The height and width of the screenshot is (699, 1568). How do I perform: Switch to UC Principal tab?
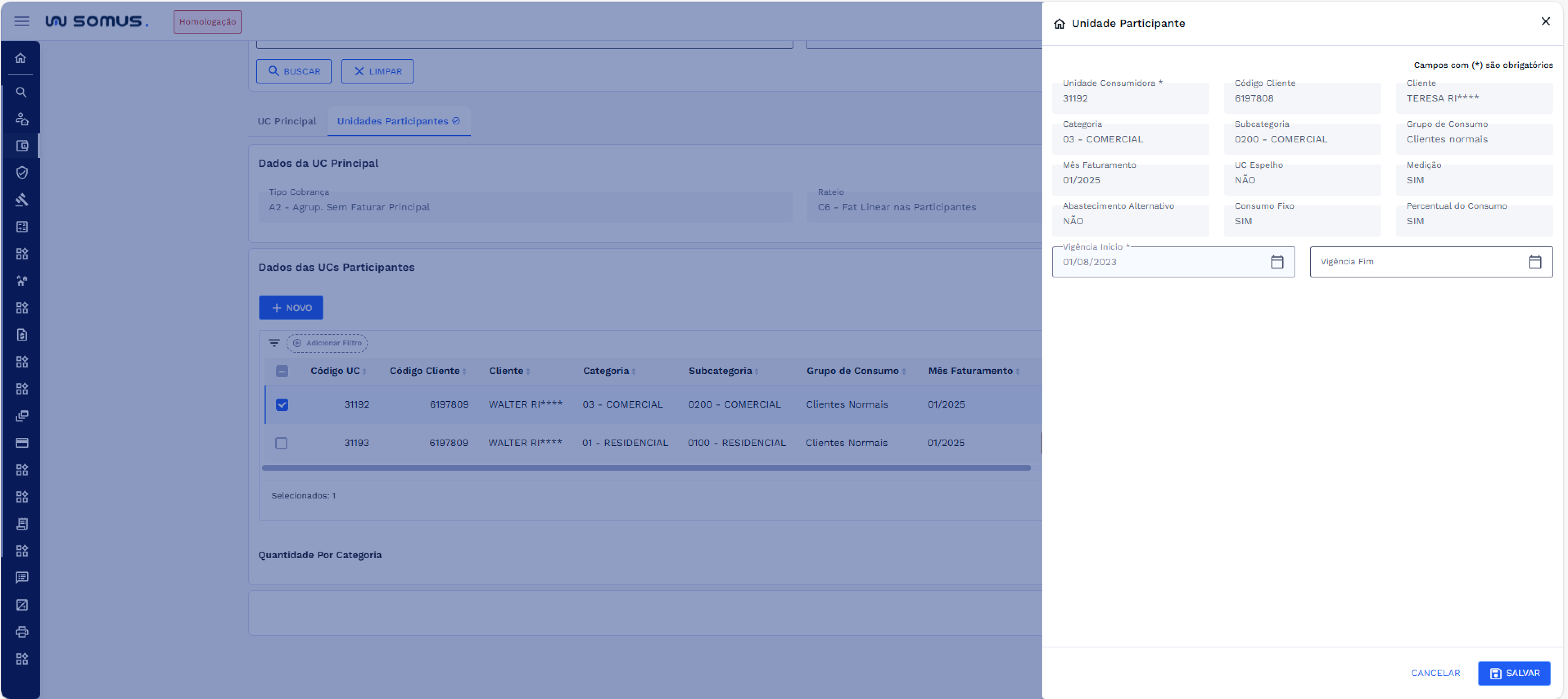(287, 121)
